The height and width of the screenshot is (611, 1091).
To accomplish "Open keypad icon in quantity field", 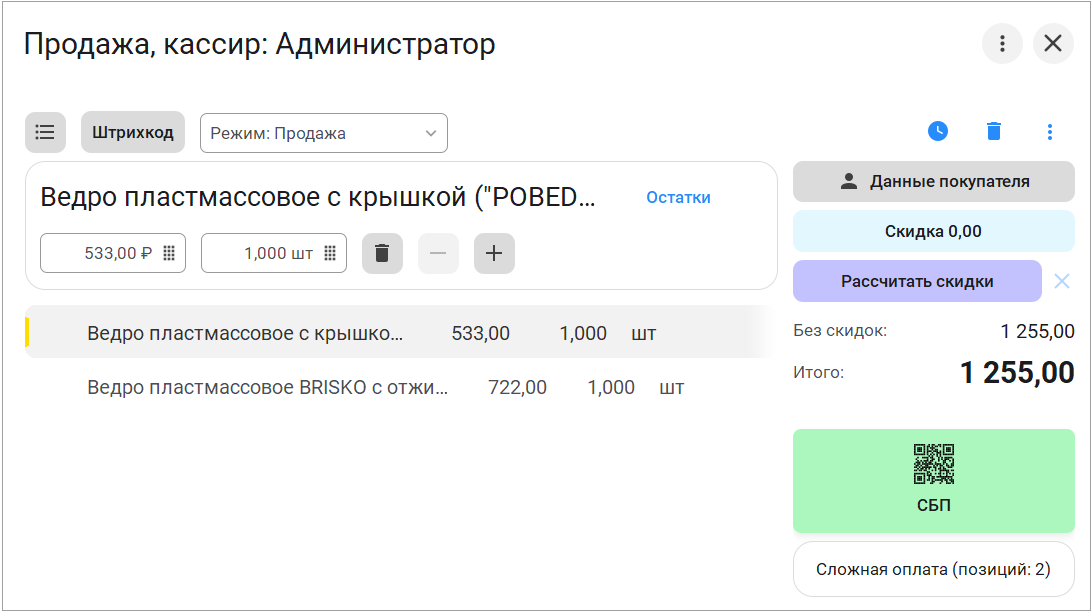I will pyautogui.click(x=330, y=253).
